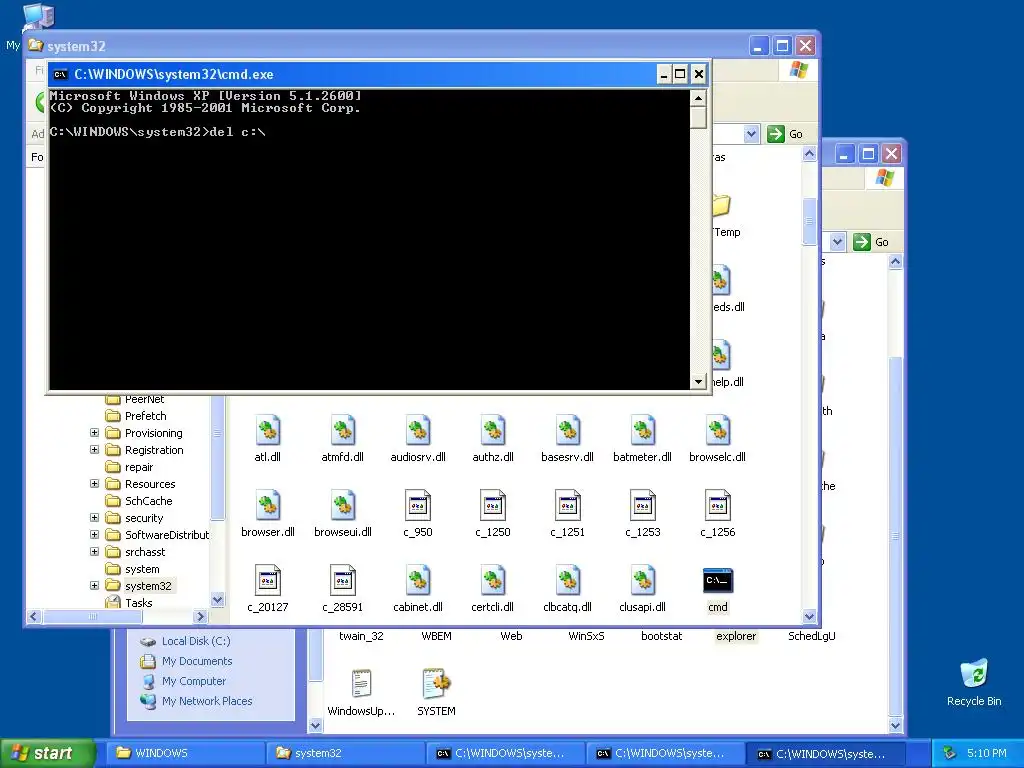Click the cmd.exe title bar icon
Viewport: 1024px width, 768px height.
coord(61,74)
